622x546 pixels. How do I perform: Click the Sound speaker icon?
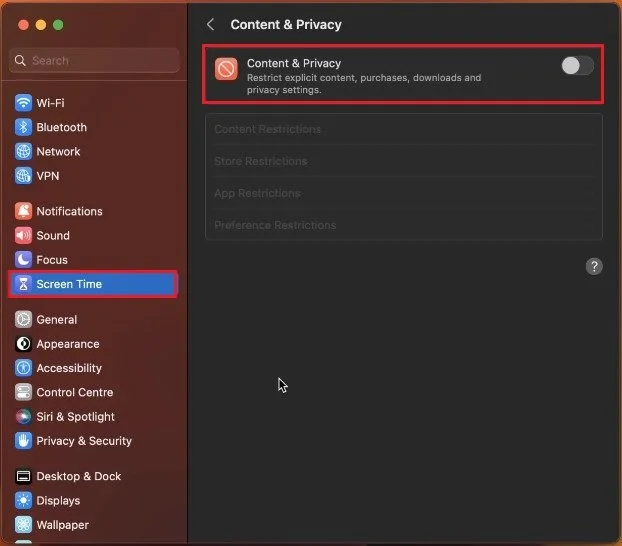point(23,235)
